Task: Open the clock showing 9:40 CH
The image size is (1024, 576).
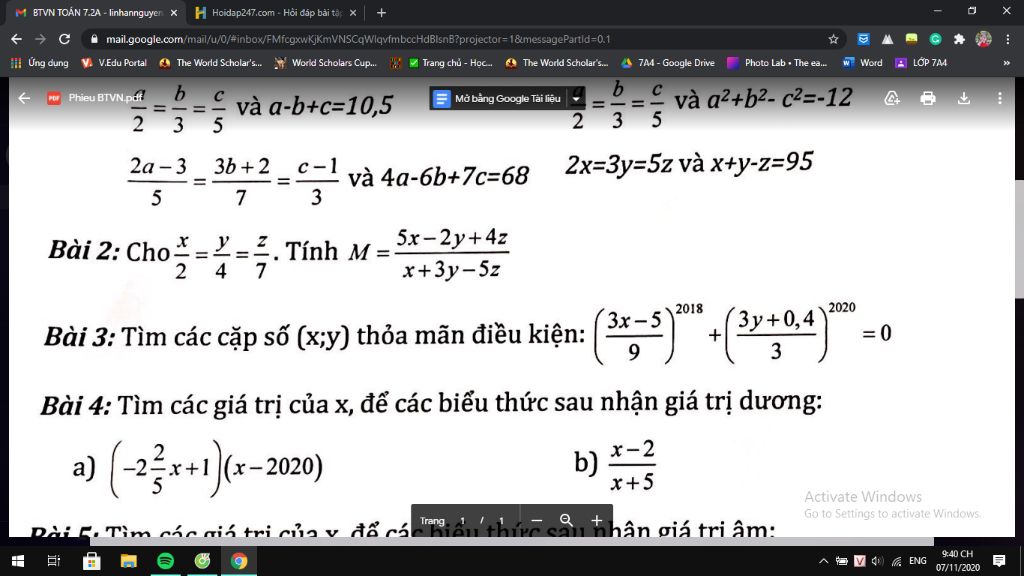Action: 957,560
